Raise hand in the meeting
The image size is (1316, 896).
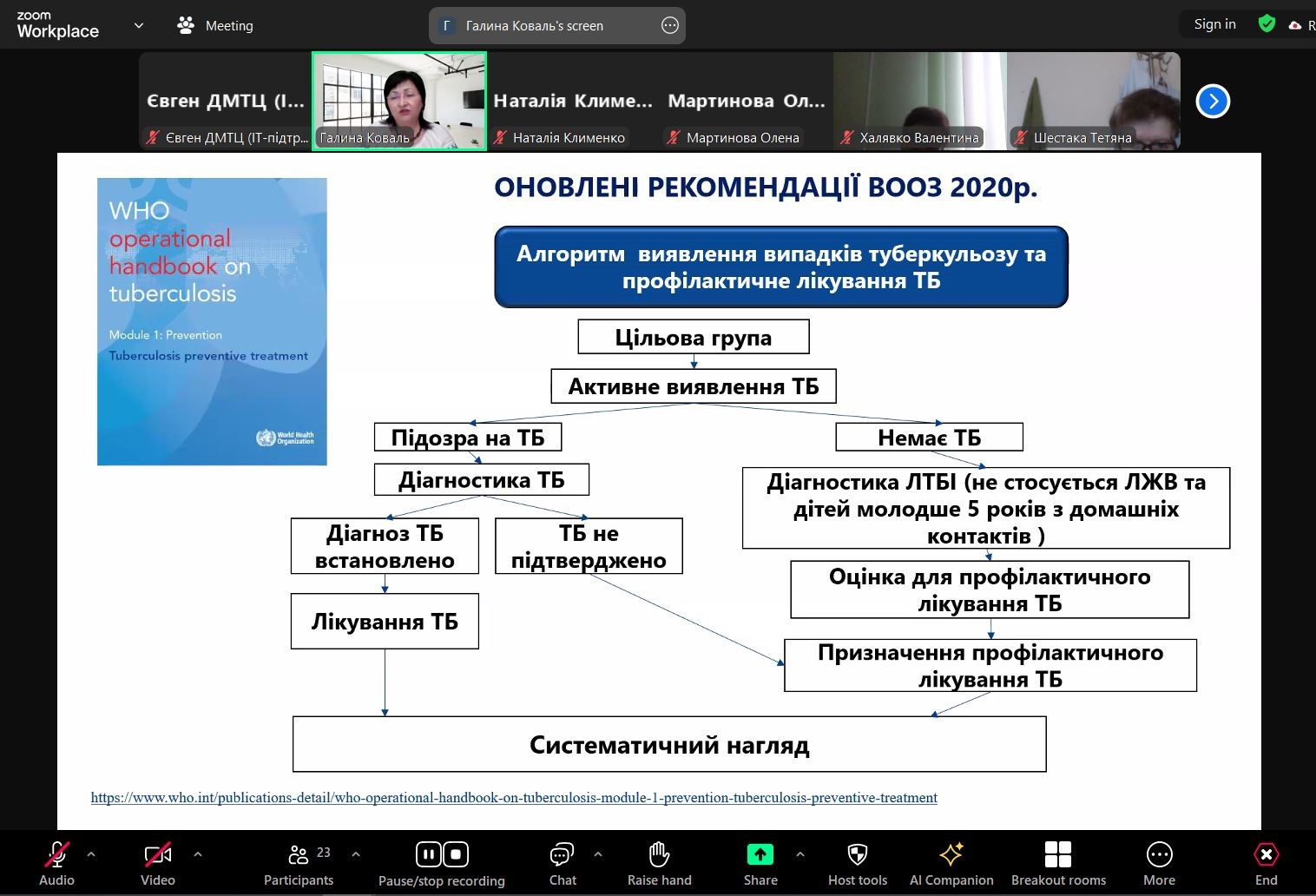[x=659, y=863]
